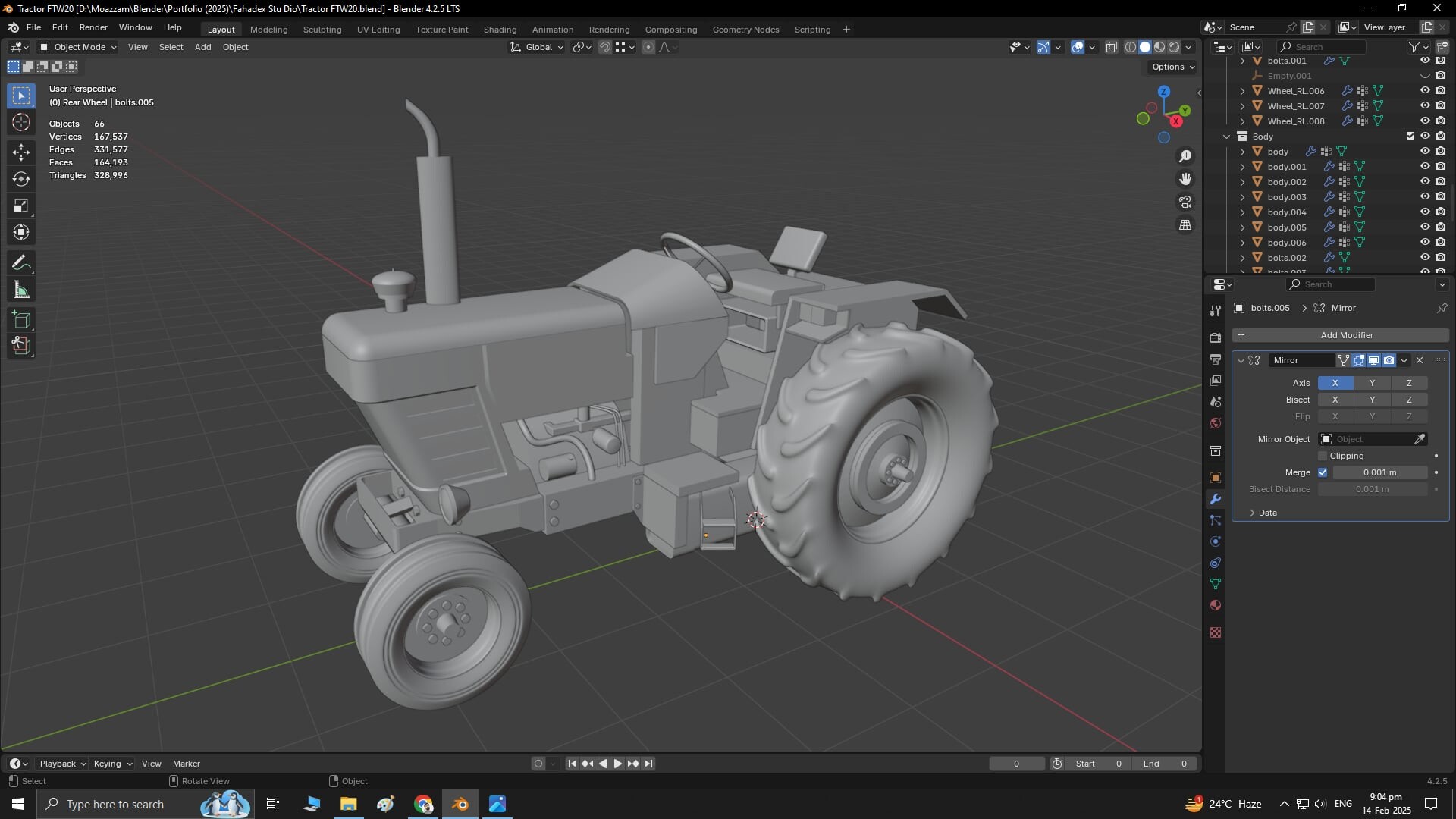The height and width of the screenshot is (819, 1456).
Task: Open the viewport Options button
Action: [1170, 67]
